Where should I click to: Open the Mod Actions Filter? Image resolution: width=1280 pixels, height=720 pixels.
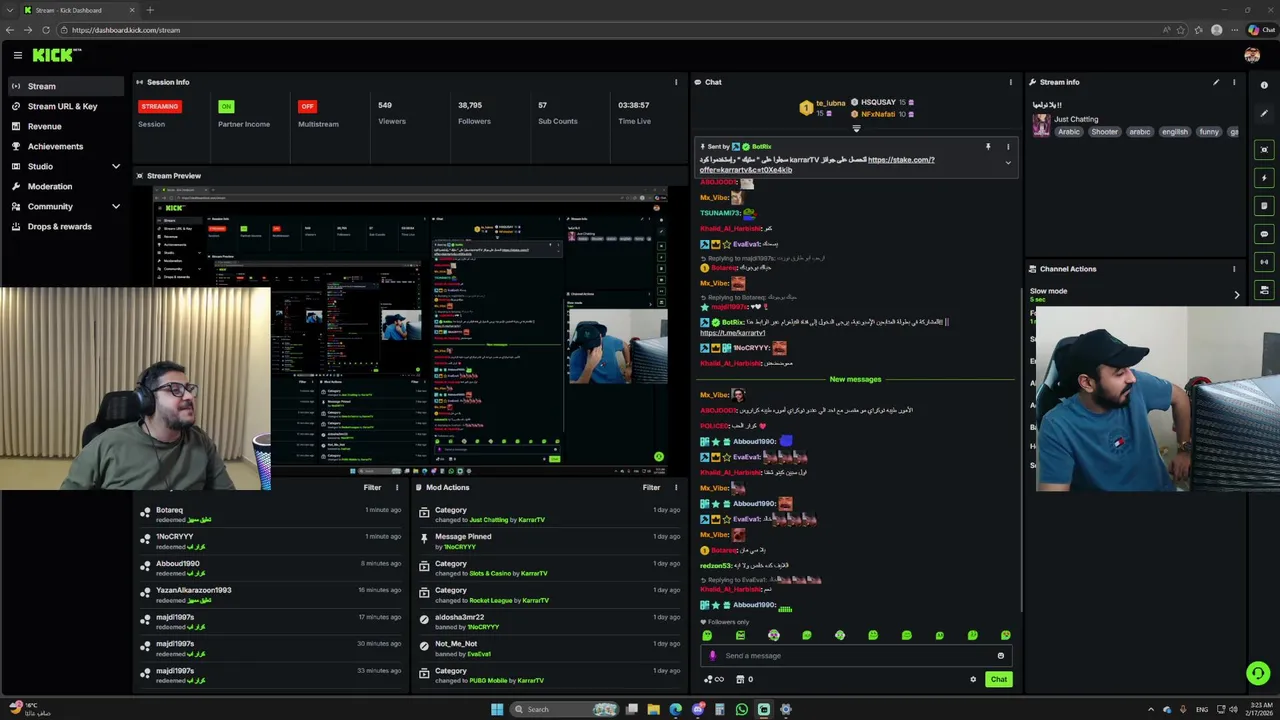tap(651, 487)
